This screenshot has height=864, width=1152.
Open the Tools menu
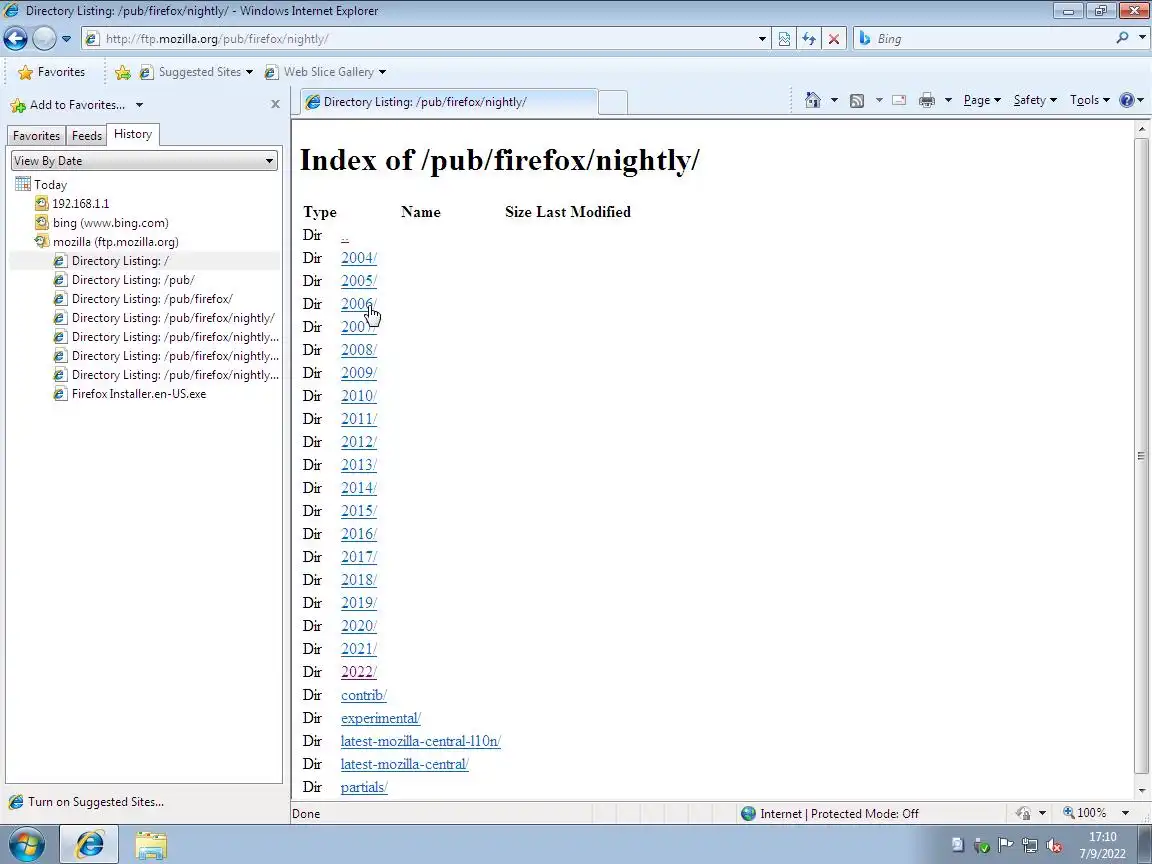(1090, 100)
